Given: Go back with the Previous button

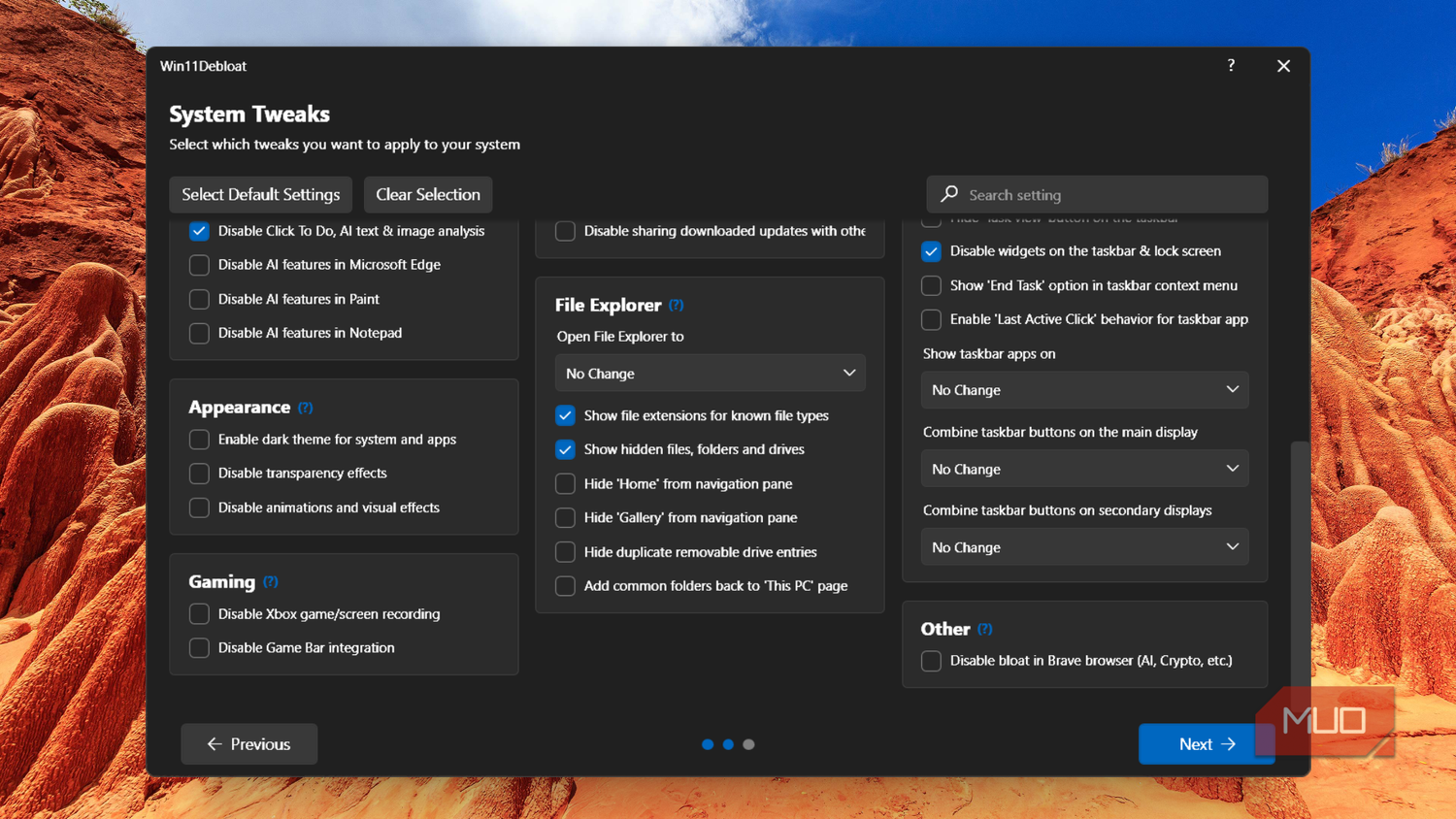Looking at the screenshot, I should point(248,744).
